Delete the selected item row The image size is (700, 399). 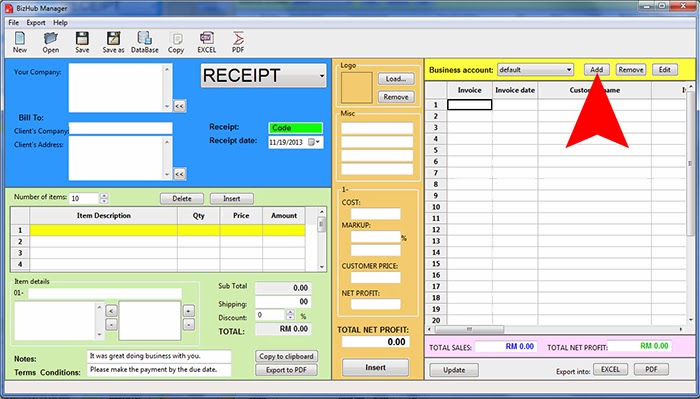182,199
